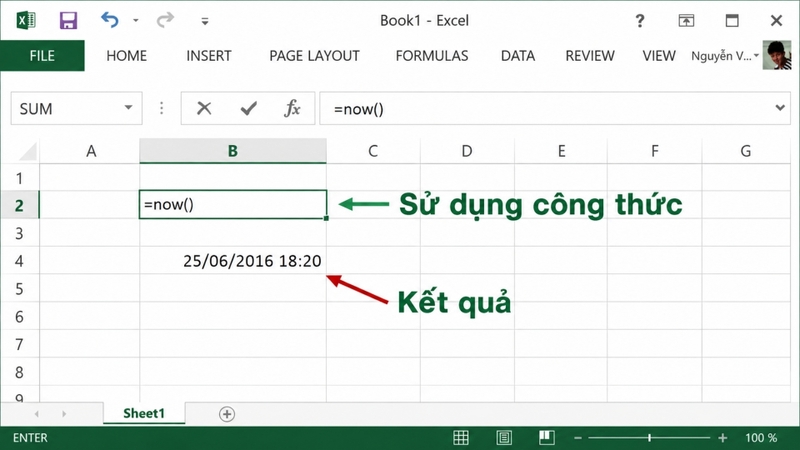Select row 3 header
Image resolution: width=800 pixels, height=450 pixels.
[x=19, y=233]
